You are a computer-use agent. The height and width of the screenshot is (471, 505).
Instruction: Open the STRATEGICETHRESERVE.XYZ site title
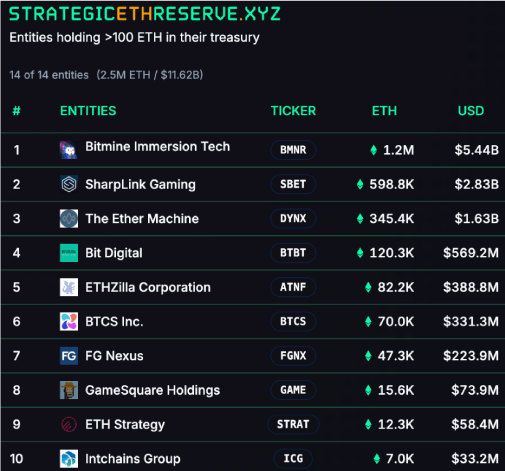145,14
